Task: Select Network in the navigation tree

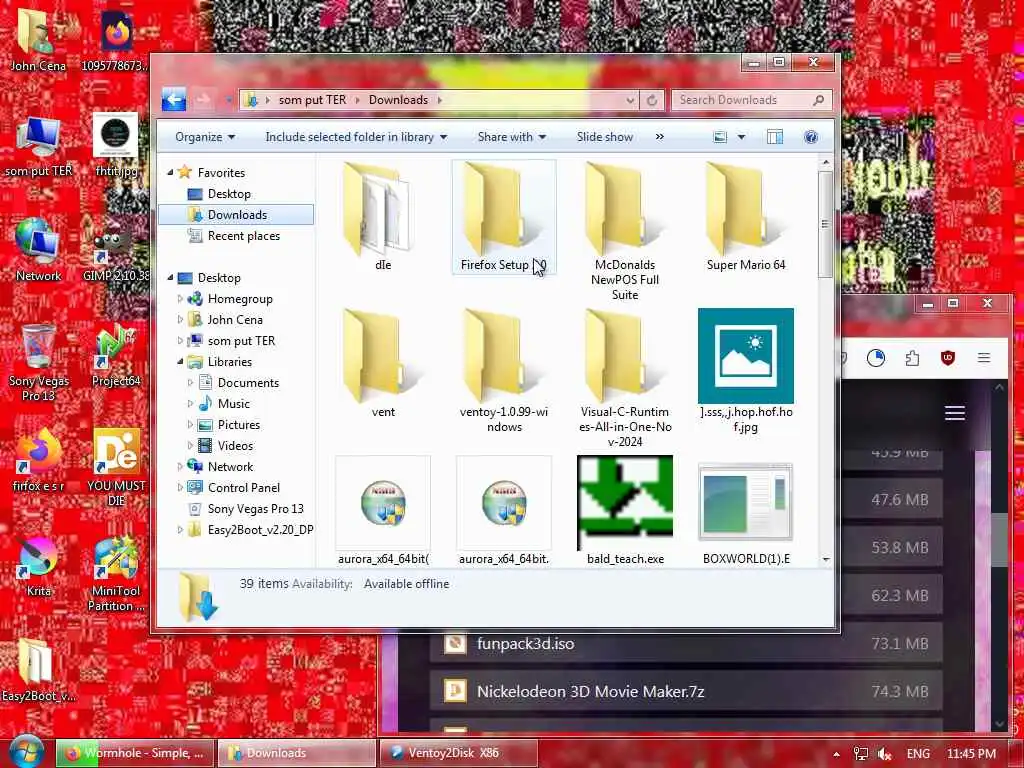Action: (x=230, y=466)
